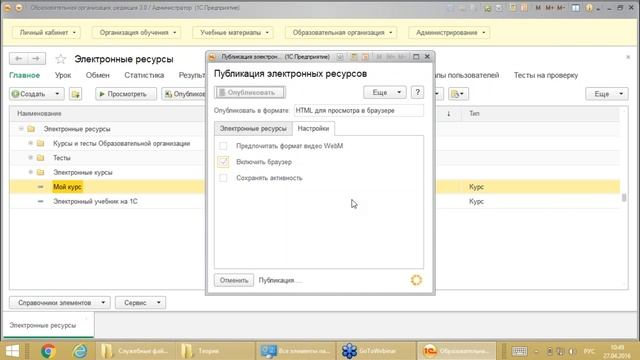The height and width of the screenshot is (360, 640).
Task: Go forward with the right arrow button
Action: pos(36,59)
